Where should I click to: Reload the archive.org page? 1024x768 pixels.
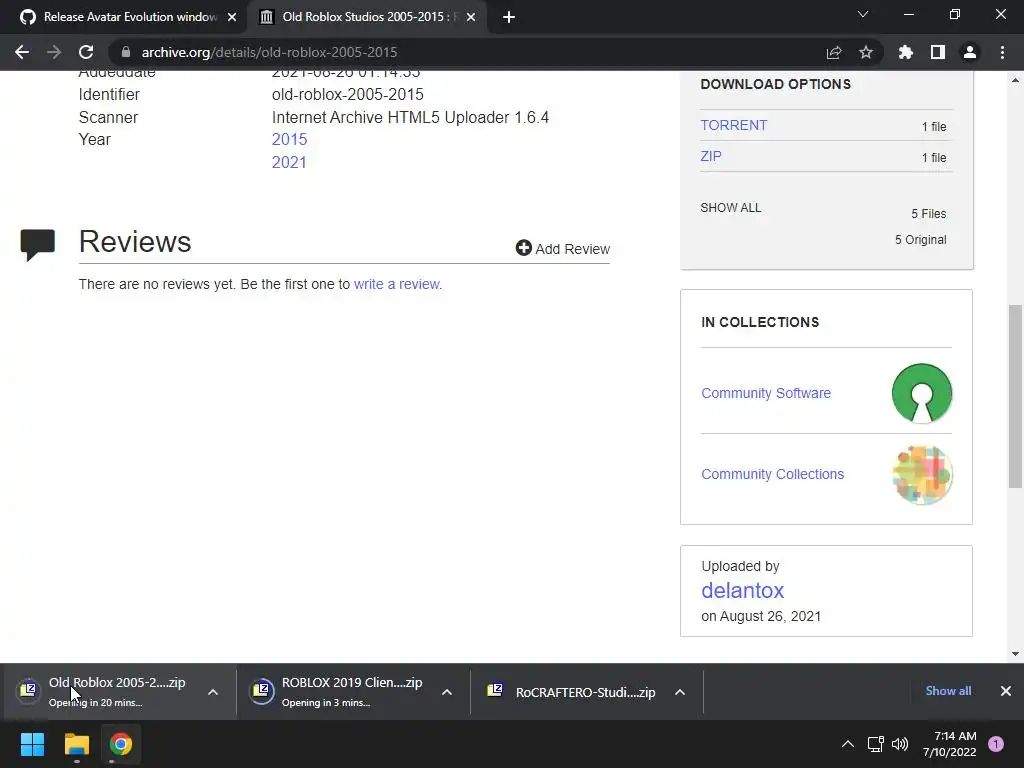point(86,52)
